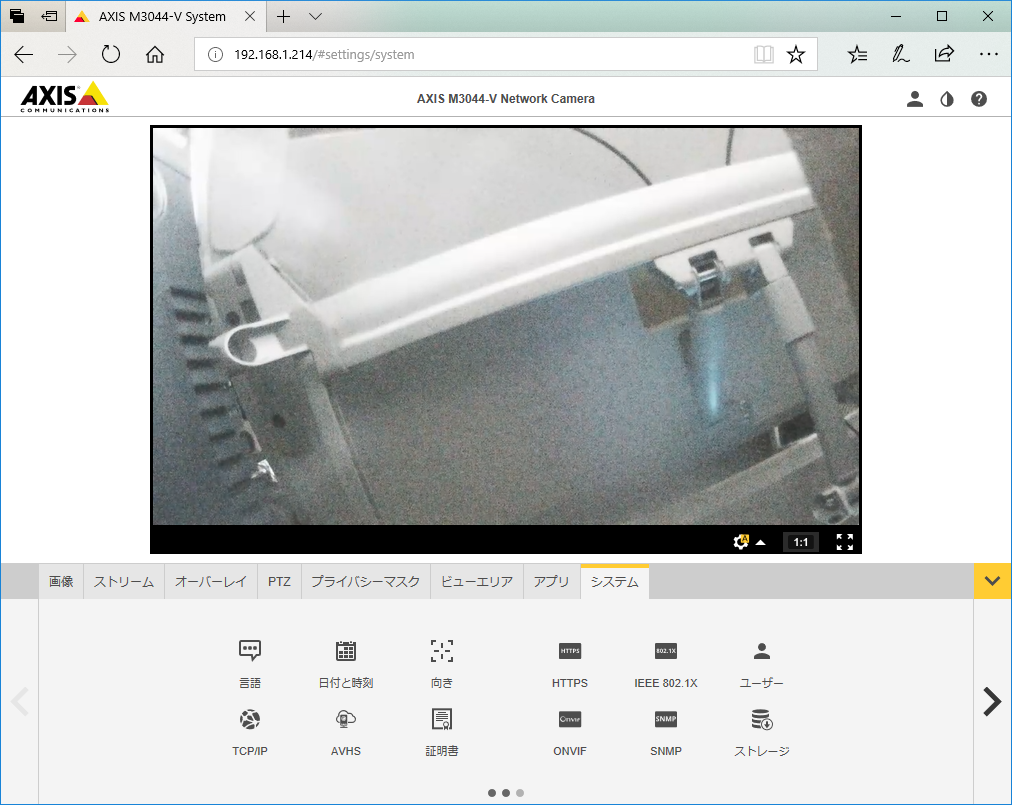The height and width of the screenshot is (805, 1012).
Task: Click the web notes pen icon
Action: pos(901,54)
